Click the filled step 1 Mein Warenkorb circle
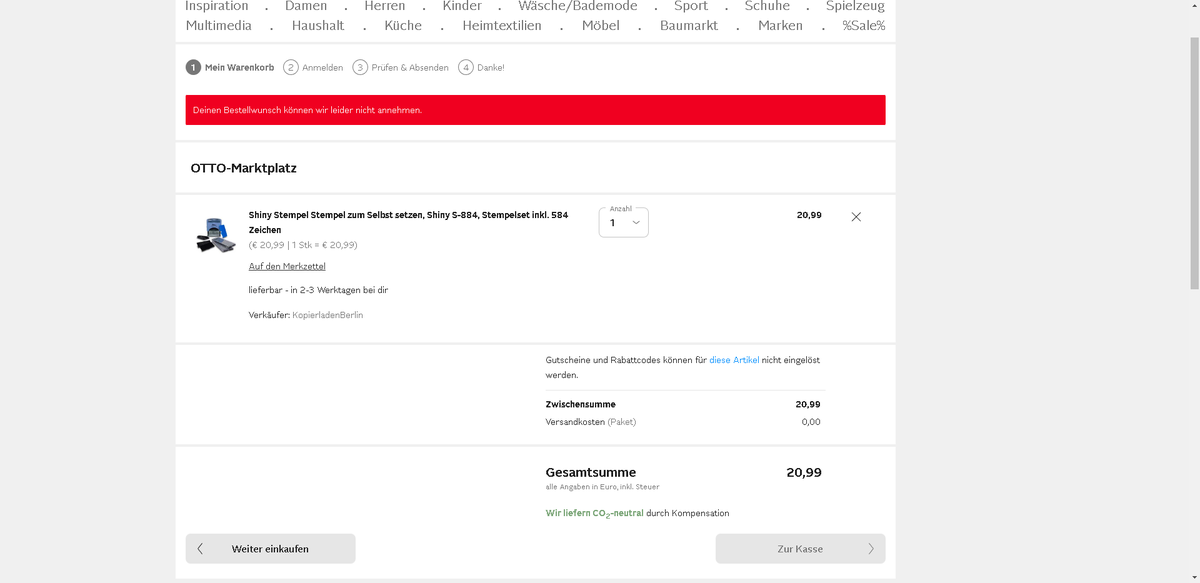 [x=192, y=67]
